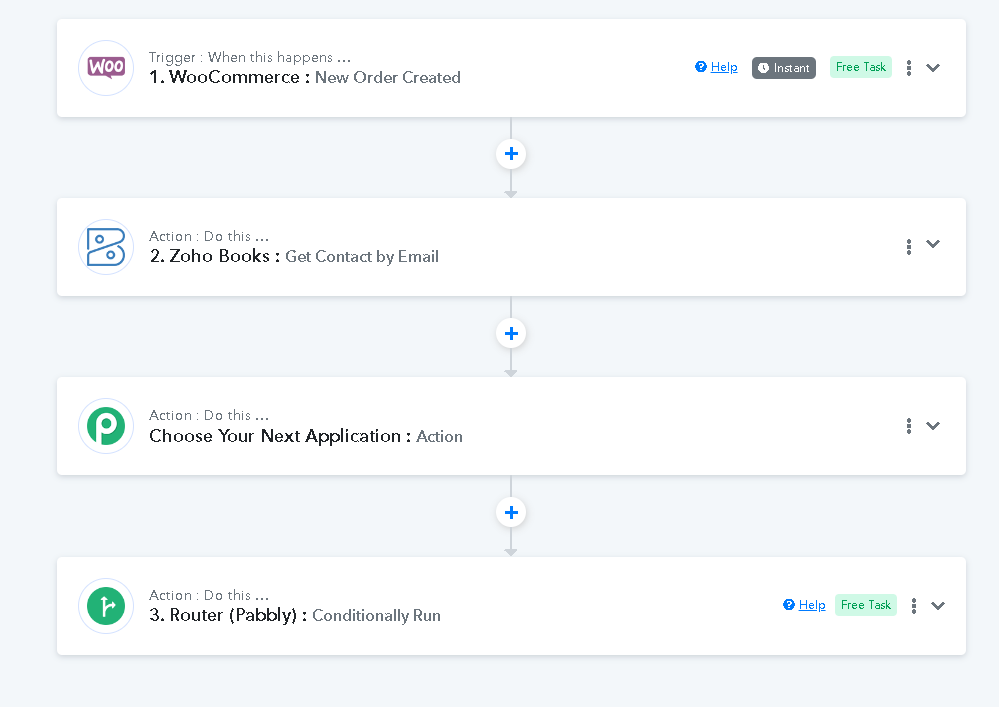Expand the Zoho Books step chevron
999x707 pixels.
[933, 244]
